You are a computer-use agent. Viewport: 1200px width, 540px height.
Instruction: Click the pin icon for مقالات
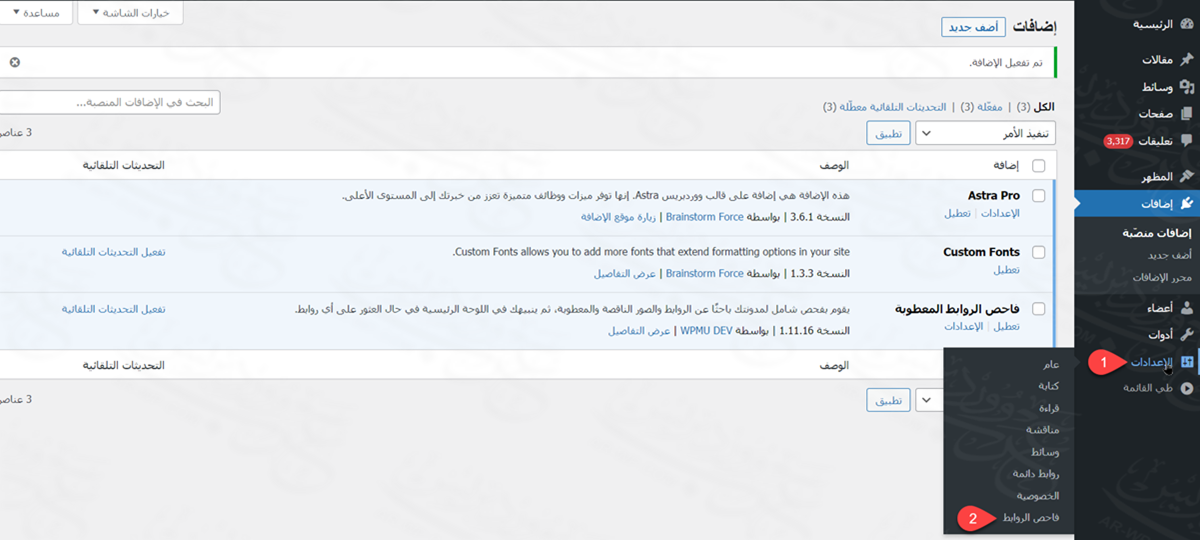point(1187,60)
